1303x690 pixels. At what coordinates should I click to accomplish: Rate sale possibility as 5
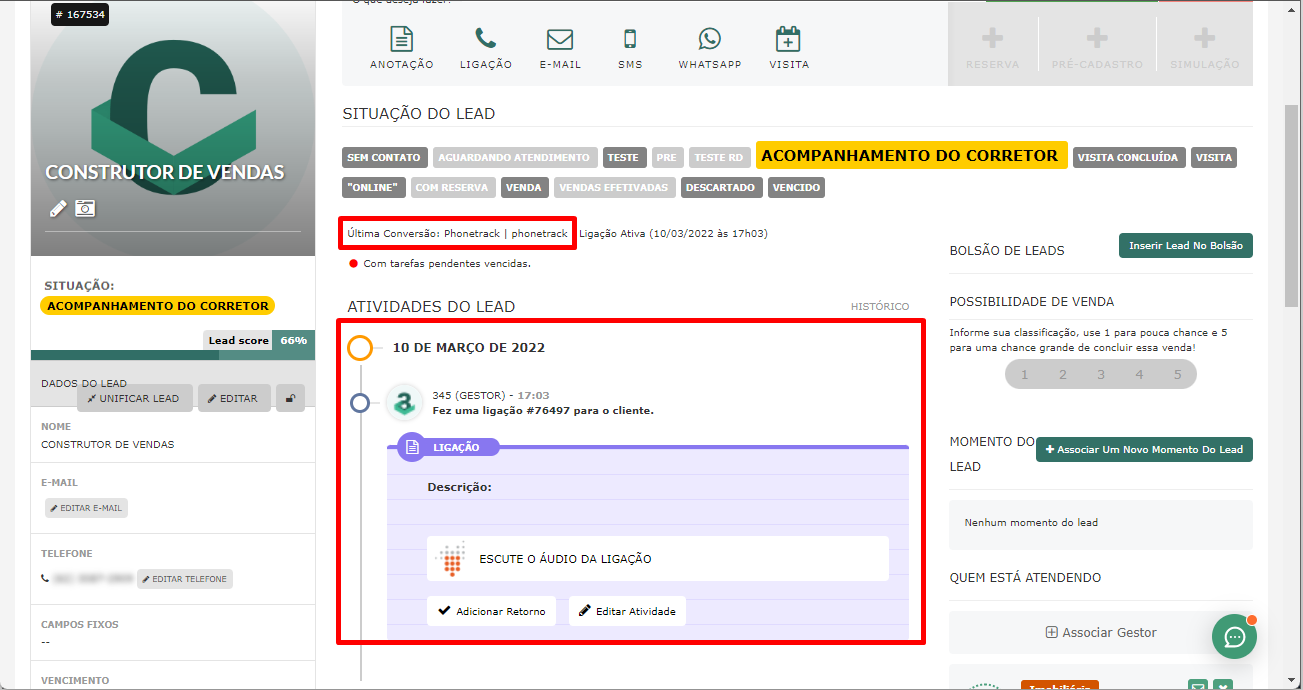pyautogui.click(x=1178, y=374)
